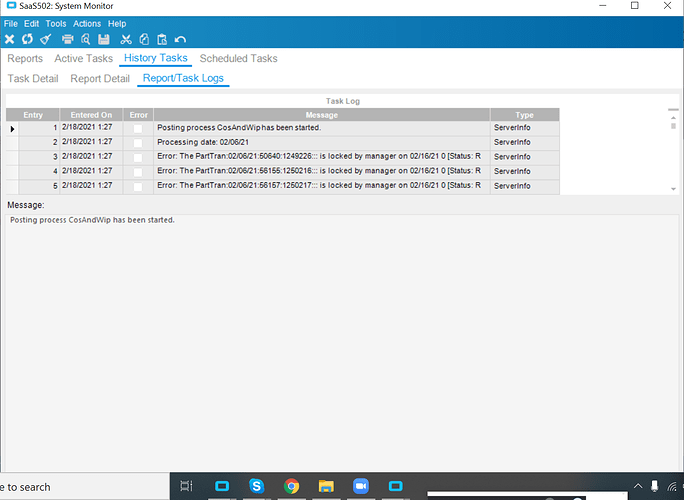Screen dimensions: 684x500
Task: Select 'Processing date: 02/06/21' message cell
Action: coord(321,142)
